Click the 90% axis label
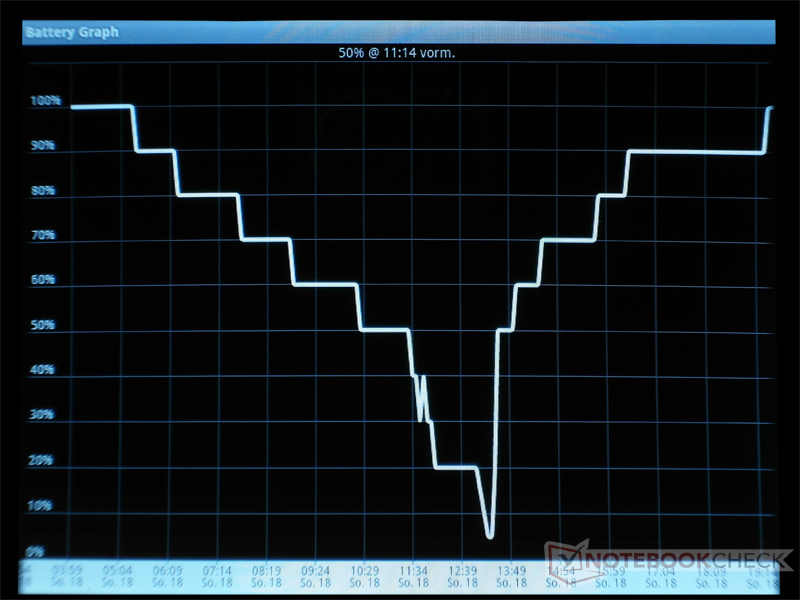Screen dimensions: 800x600 pos(43,145)
